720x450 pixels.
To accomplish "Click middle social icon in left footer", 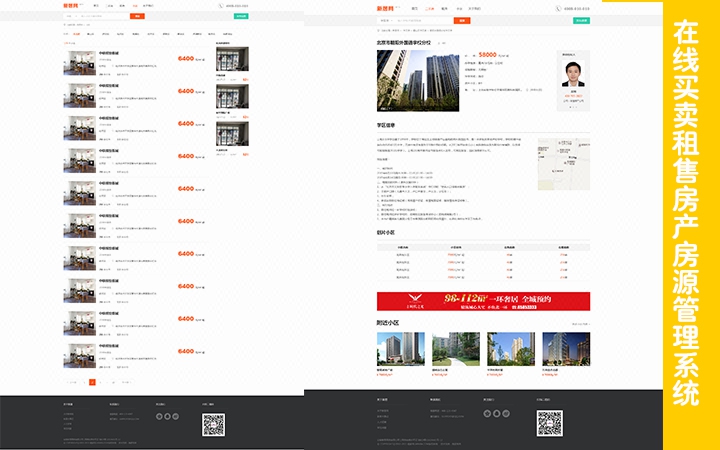I will [168, 416].
